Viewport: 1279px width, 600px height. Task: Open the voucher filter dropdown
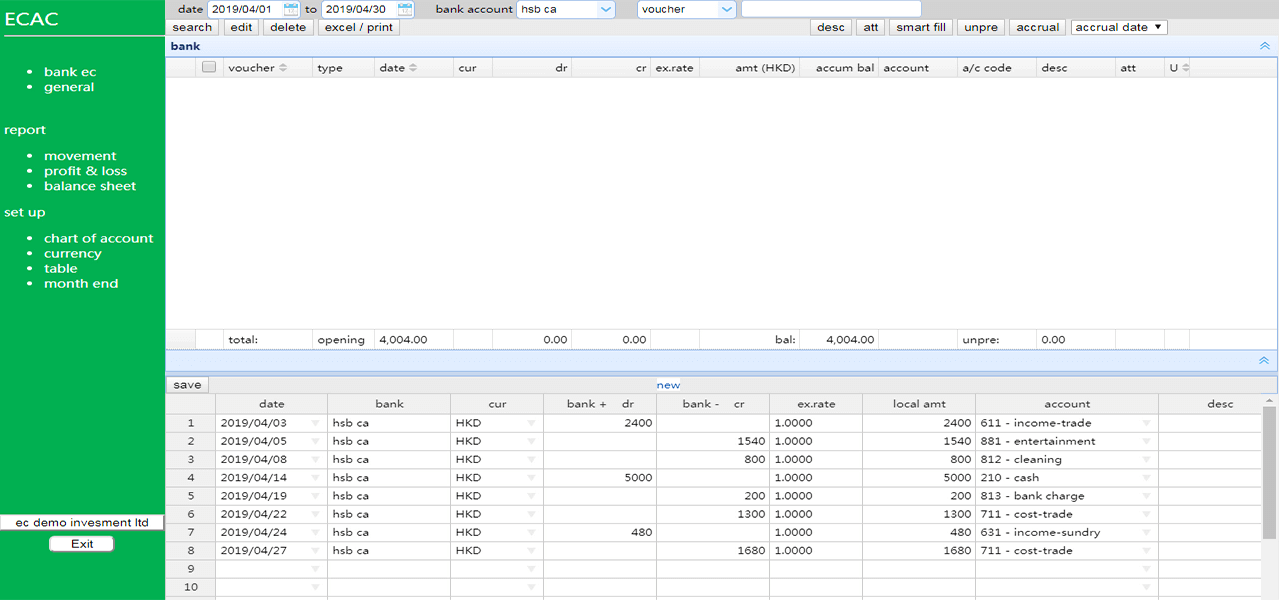click(x=726, y=9)
